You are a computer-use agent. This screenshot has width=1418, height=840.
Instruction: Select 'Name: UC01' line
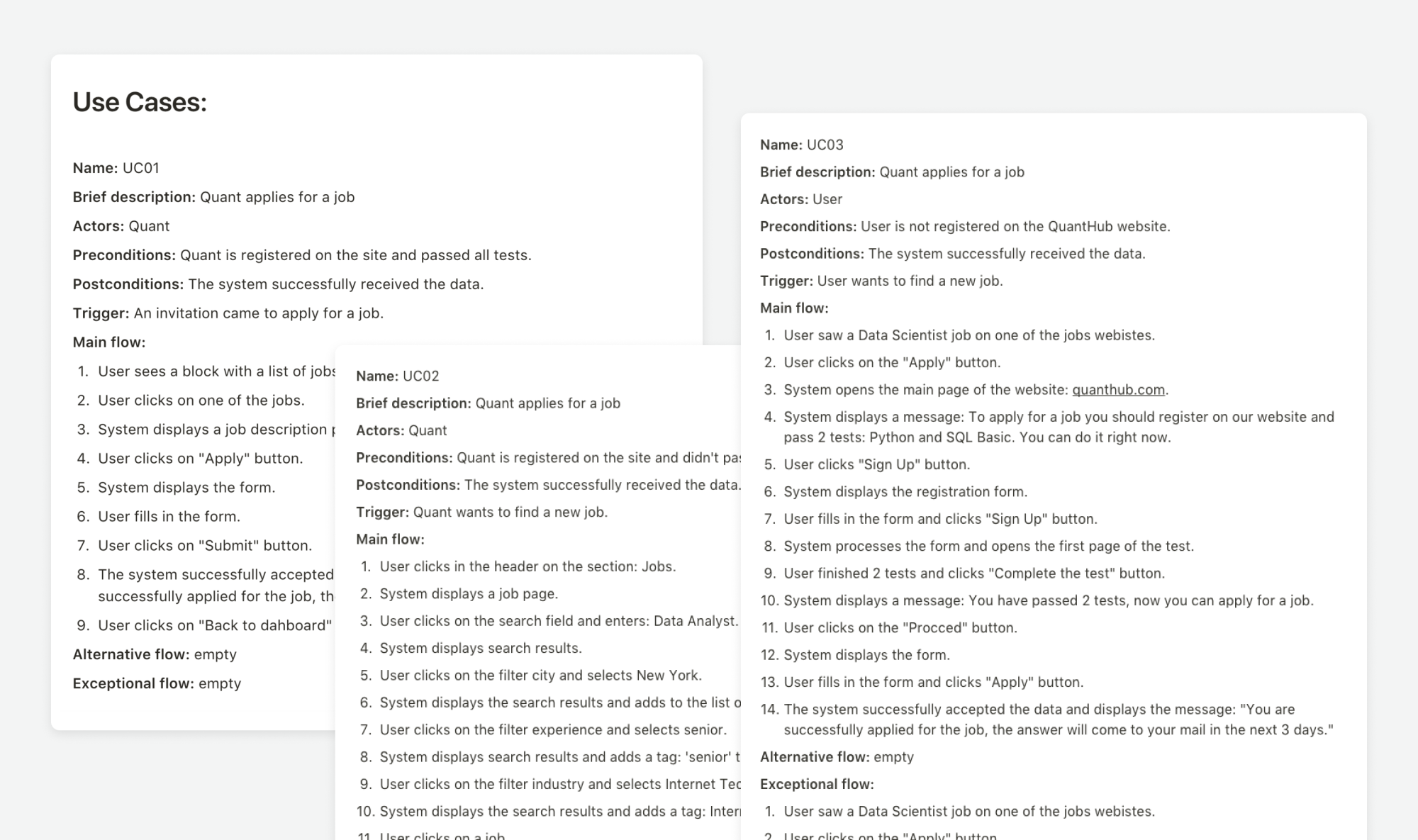[x=116, y=168]
